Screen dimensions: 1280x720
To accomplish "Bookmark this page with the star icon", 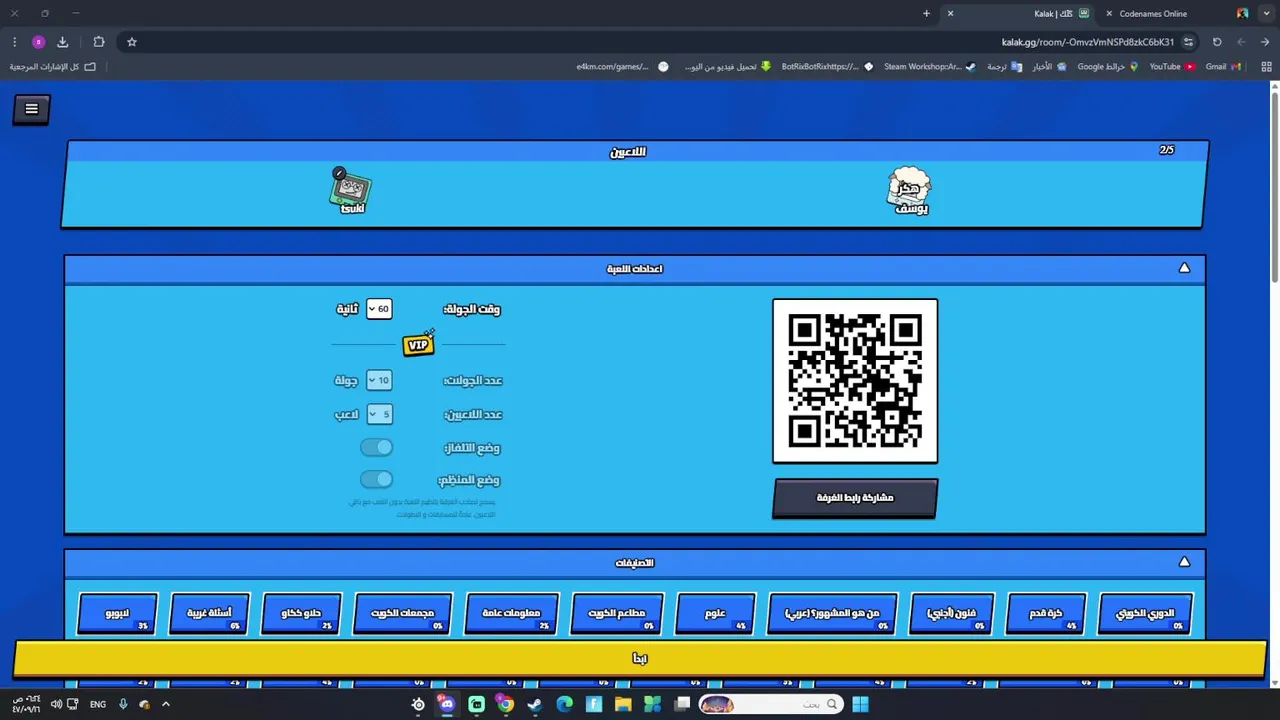I will 131,42.
